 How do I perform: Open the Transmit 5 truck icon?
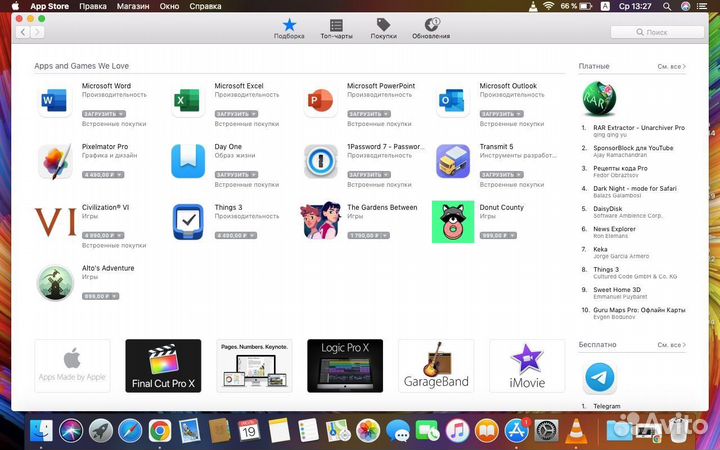(453, 161)
